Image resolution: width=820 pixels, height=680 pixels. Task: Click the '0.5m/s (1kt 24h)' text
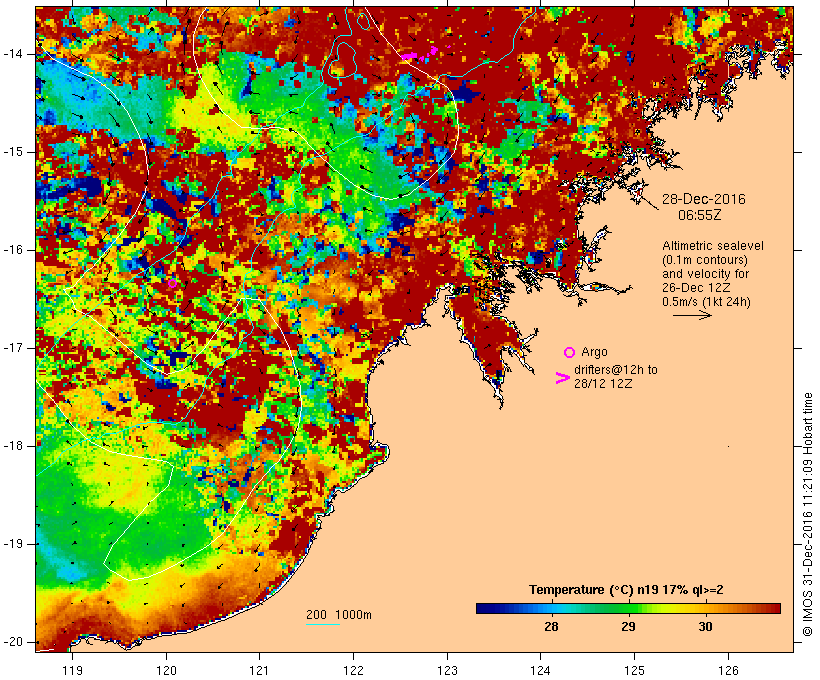pos(706,302)
